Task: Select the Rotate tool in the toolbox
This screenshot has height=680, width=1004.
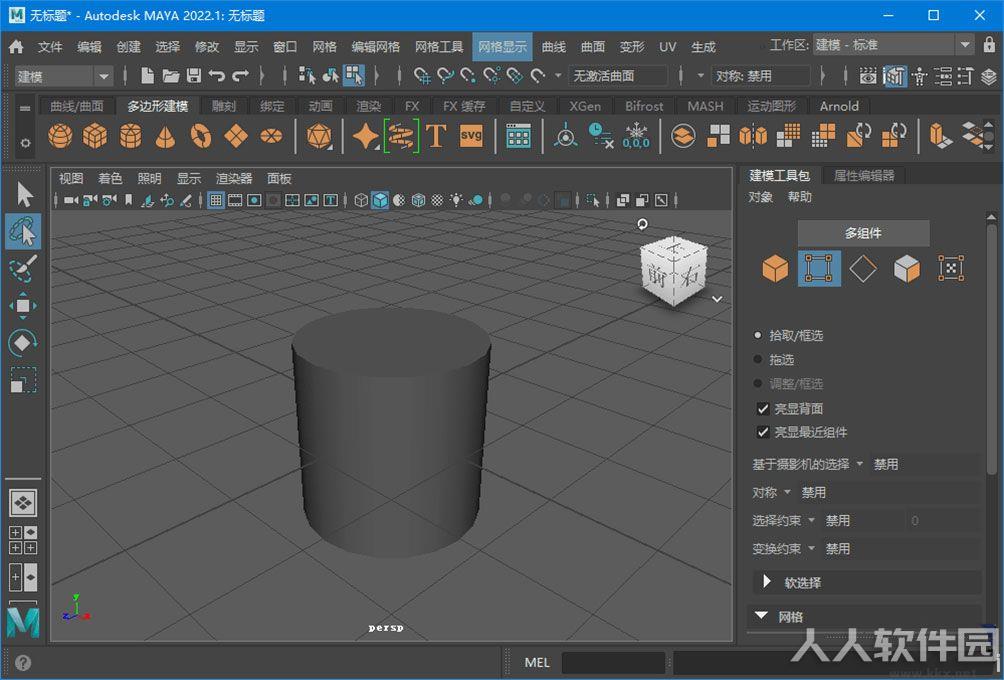Action: (x=23, y=343)
